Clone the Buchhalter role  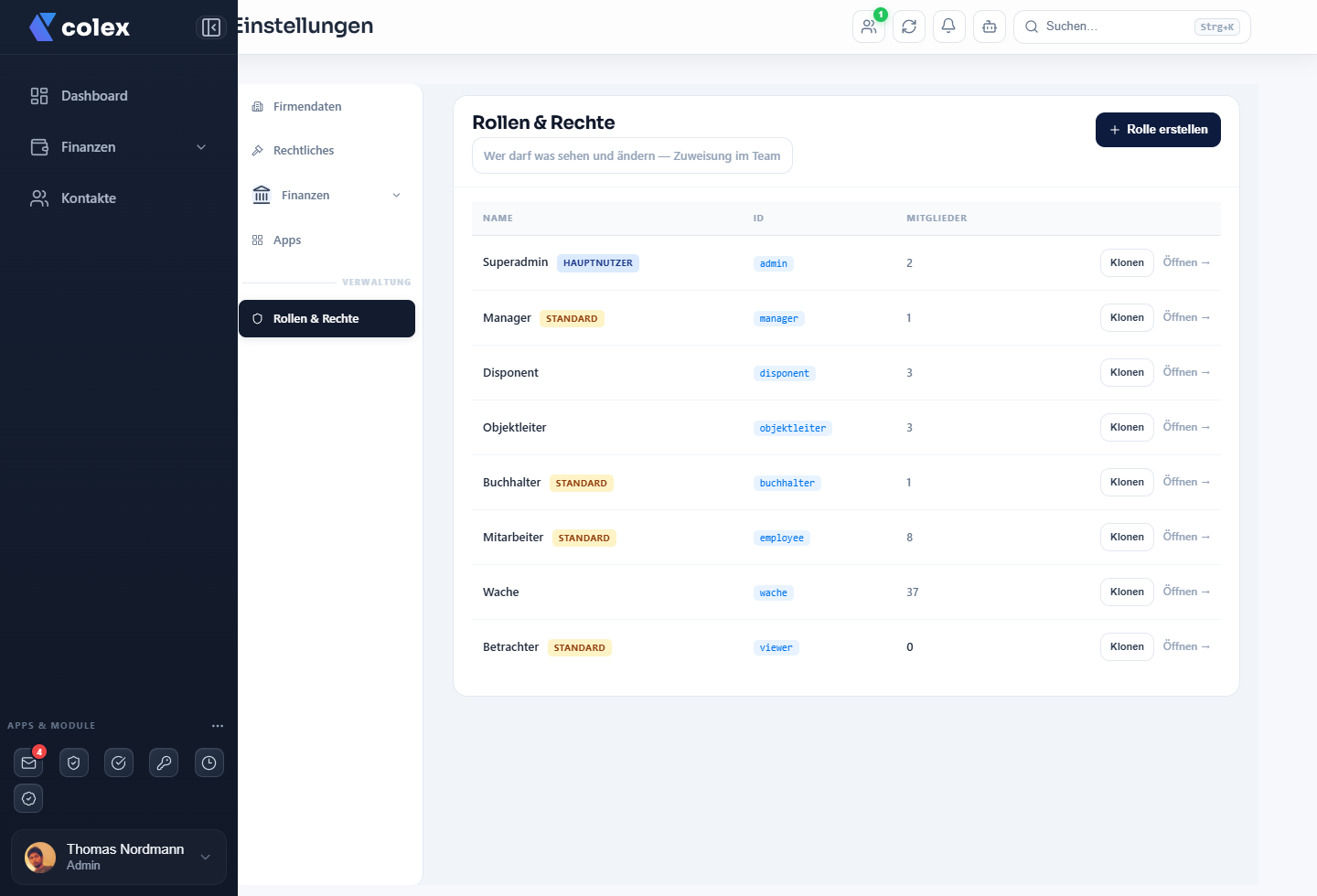[1127, 482]
